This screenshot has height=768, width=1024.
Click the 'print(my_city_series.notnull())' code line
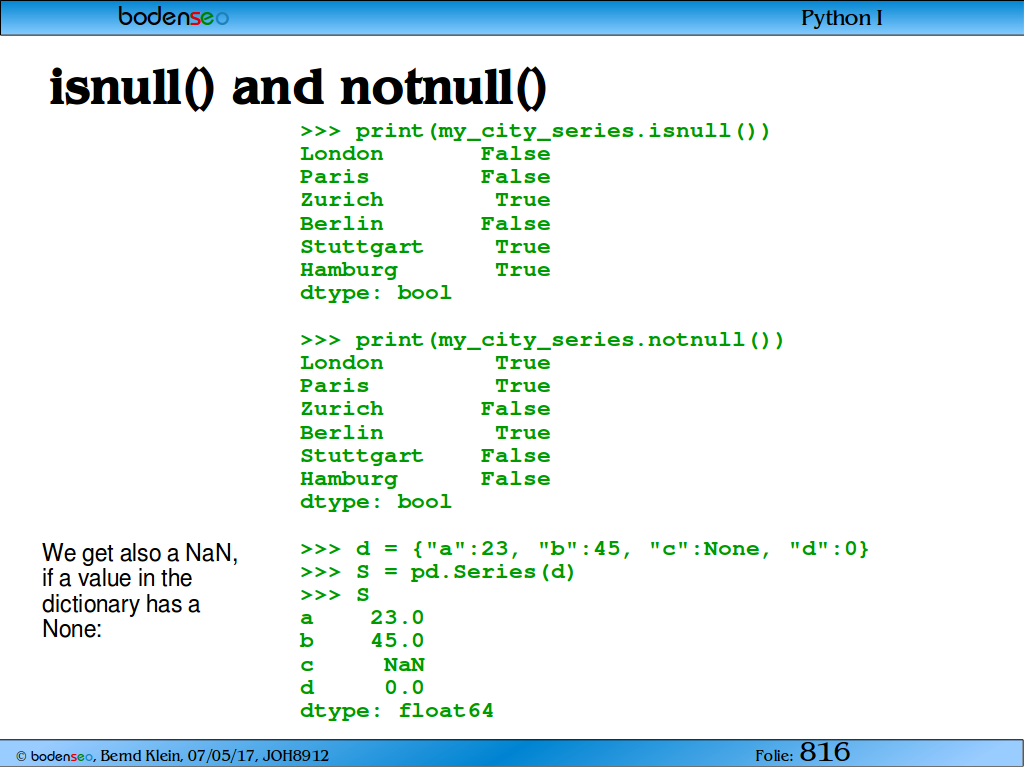click(x=541, y=340)
